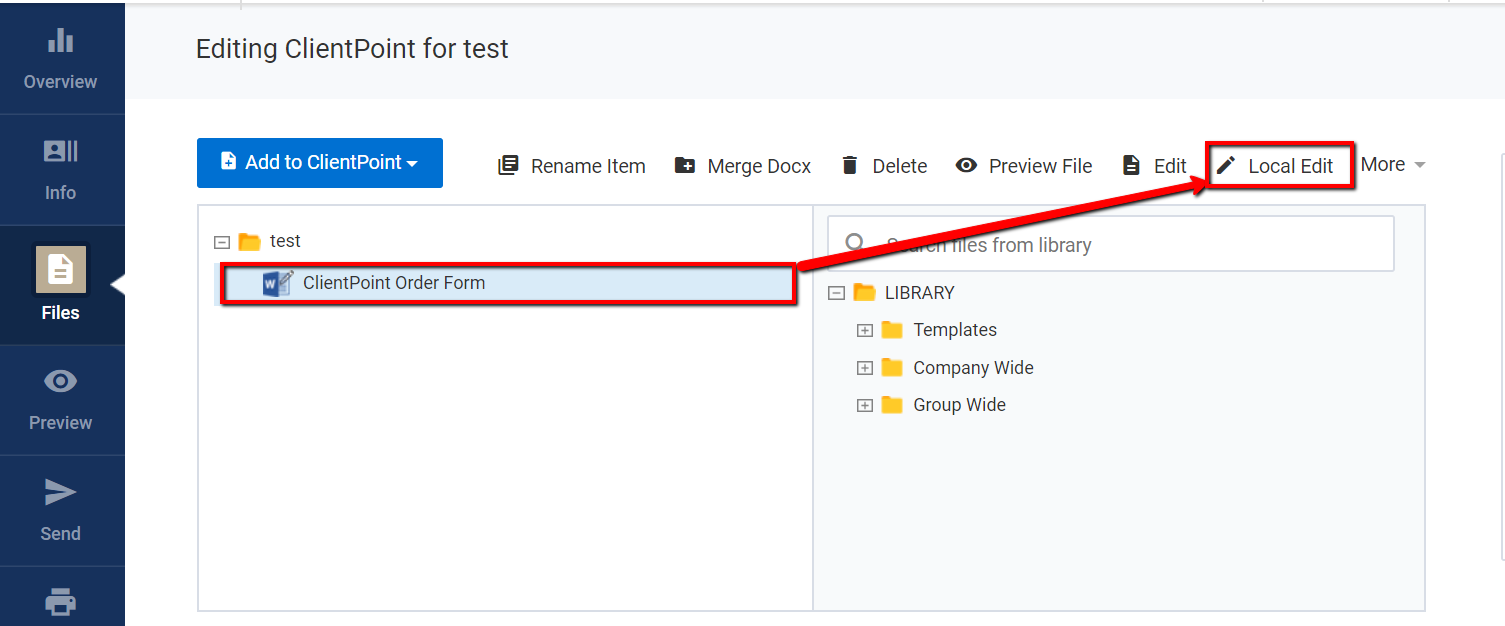Select the Files section icon
This screenshot has width=1505, height=626.
61,270
